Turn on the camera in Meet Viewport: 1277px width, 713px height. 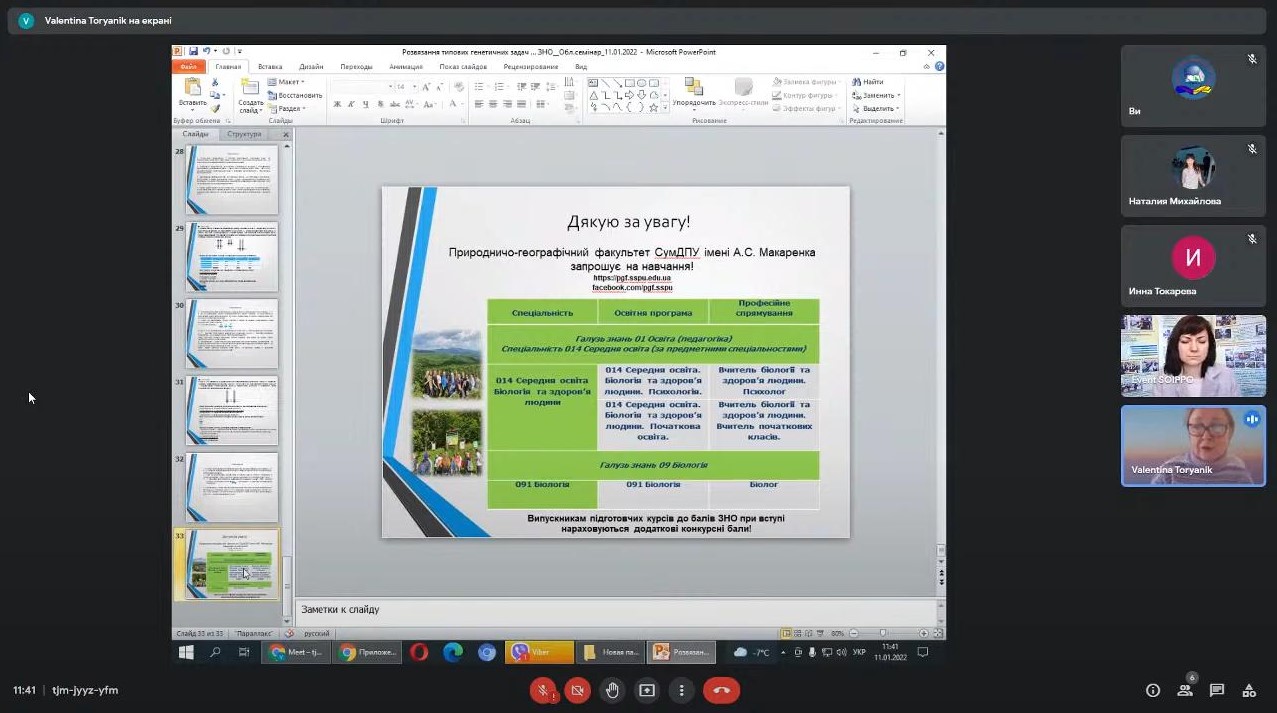point(577,690)
